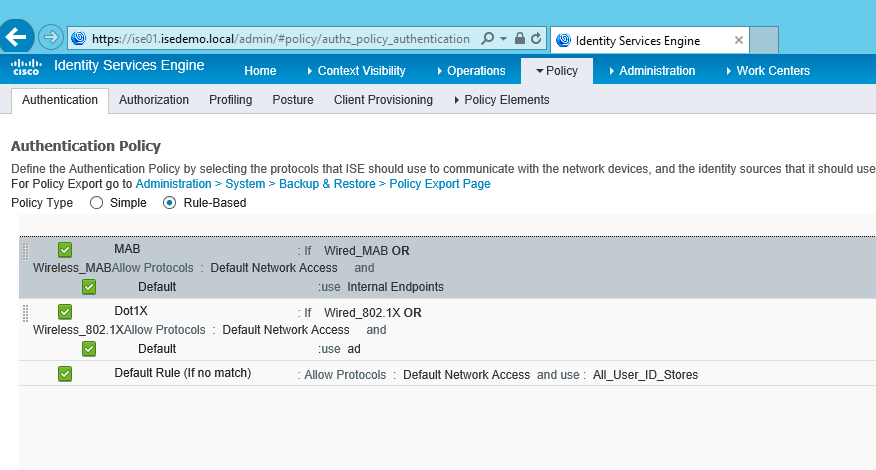Click the search magnifier in address bar
This screenshot has height=470, width=876.
click(487, 39)
